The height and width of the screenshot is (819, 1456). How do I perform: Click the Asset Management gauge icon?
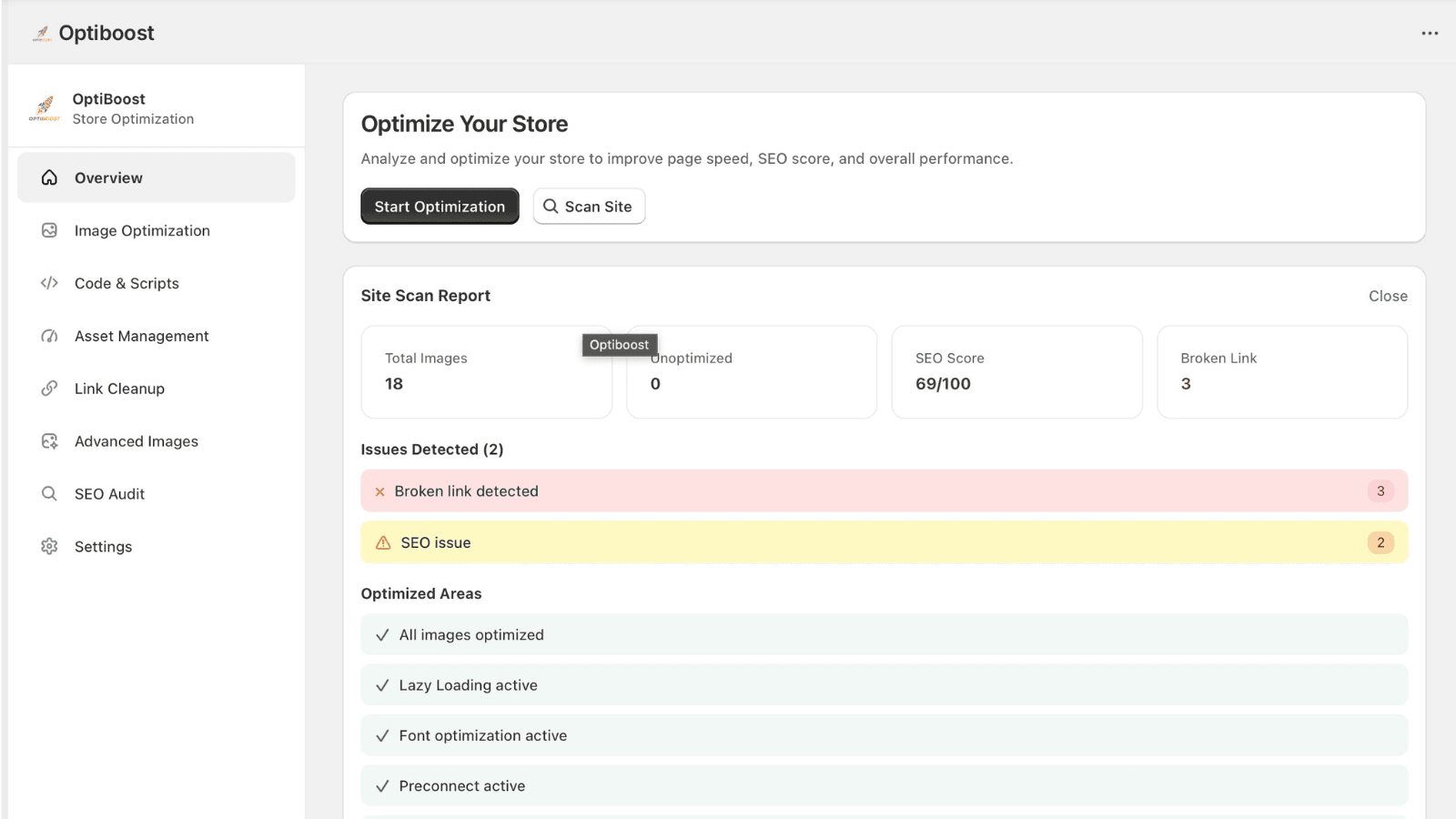pyautogui.click(x=49, y=336)
